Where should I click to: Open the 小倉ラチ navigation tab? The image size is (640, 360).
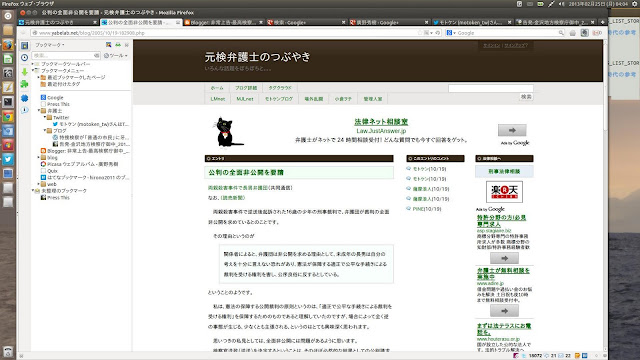[x=343, y=99]
